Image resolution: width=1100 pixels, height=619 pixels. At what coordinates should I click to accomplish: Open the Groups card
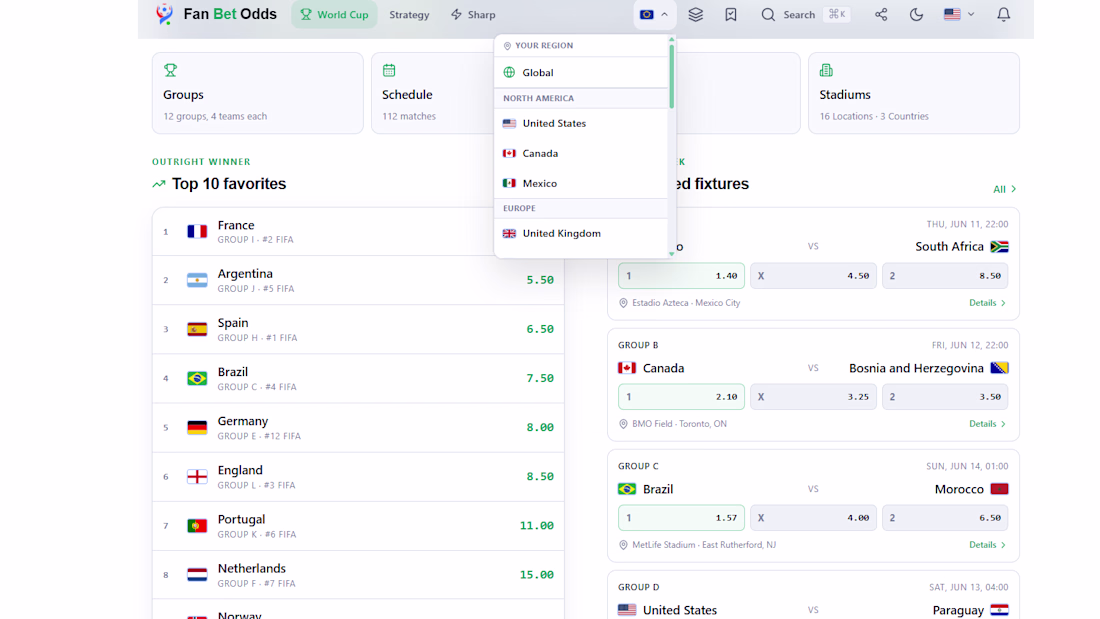[x=257, y=93]
